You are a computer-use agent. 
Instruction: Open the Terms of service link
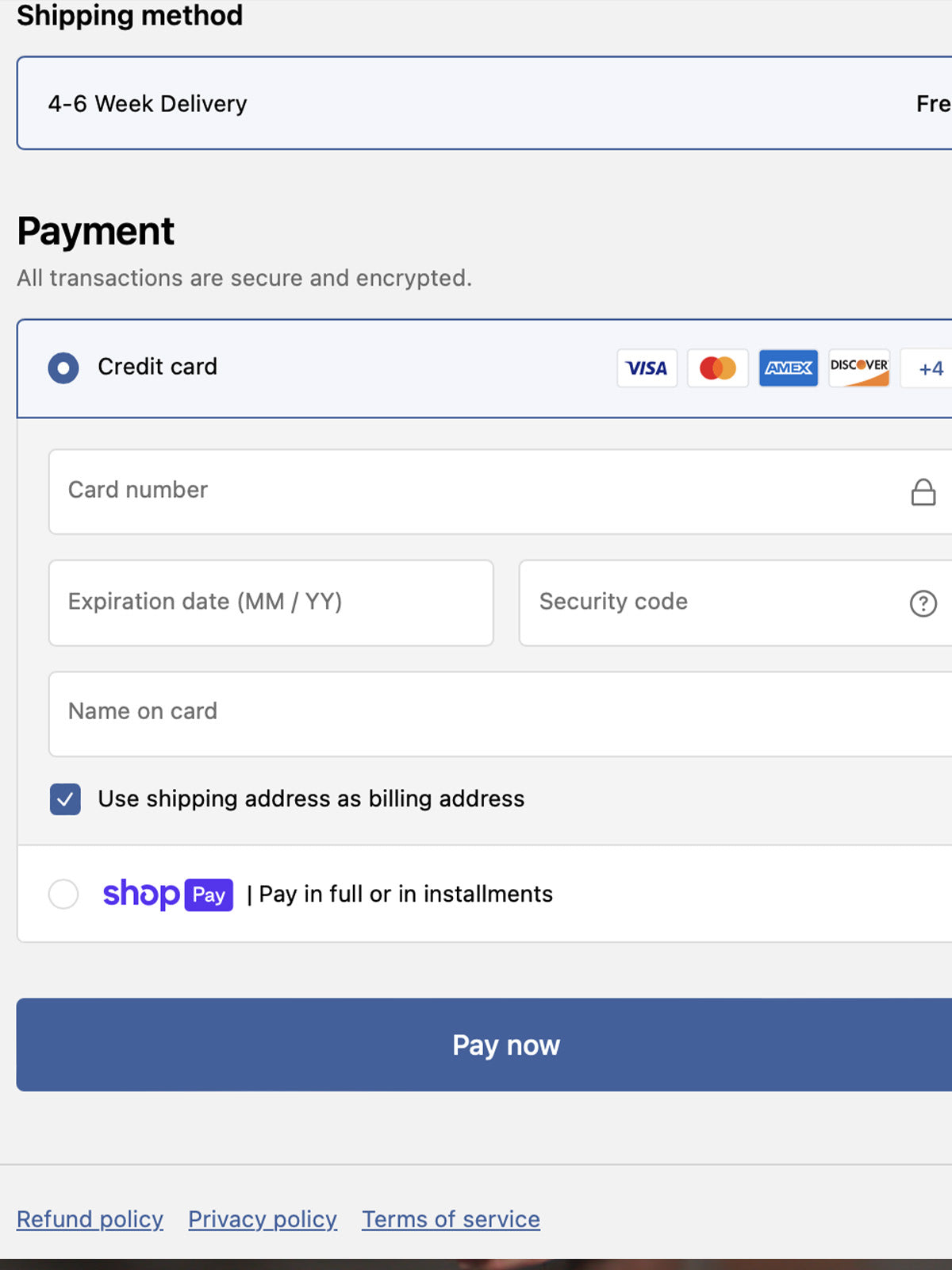click(x=451, y=1219)
